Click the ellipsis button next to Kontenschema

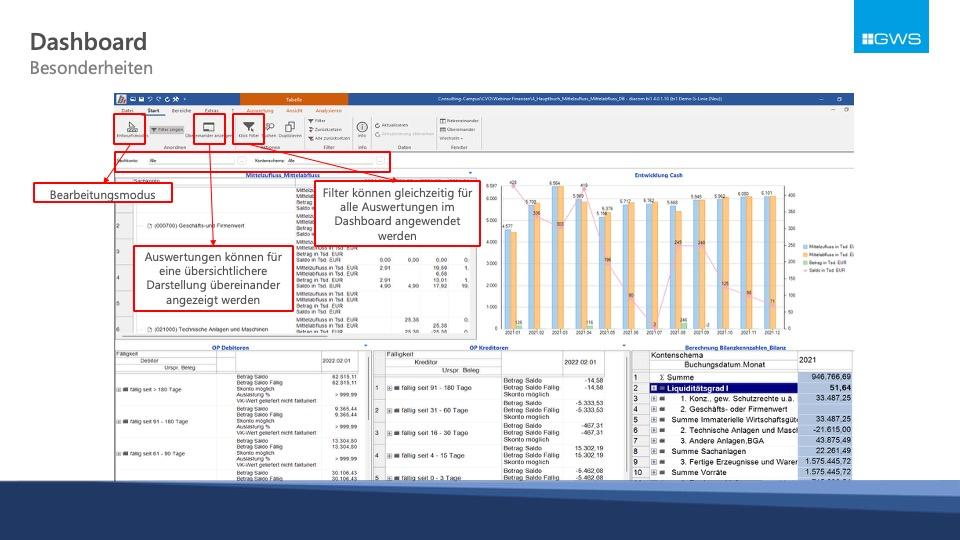380,161
